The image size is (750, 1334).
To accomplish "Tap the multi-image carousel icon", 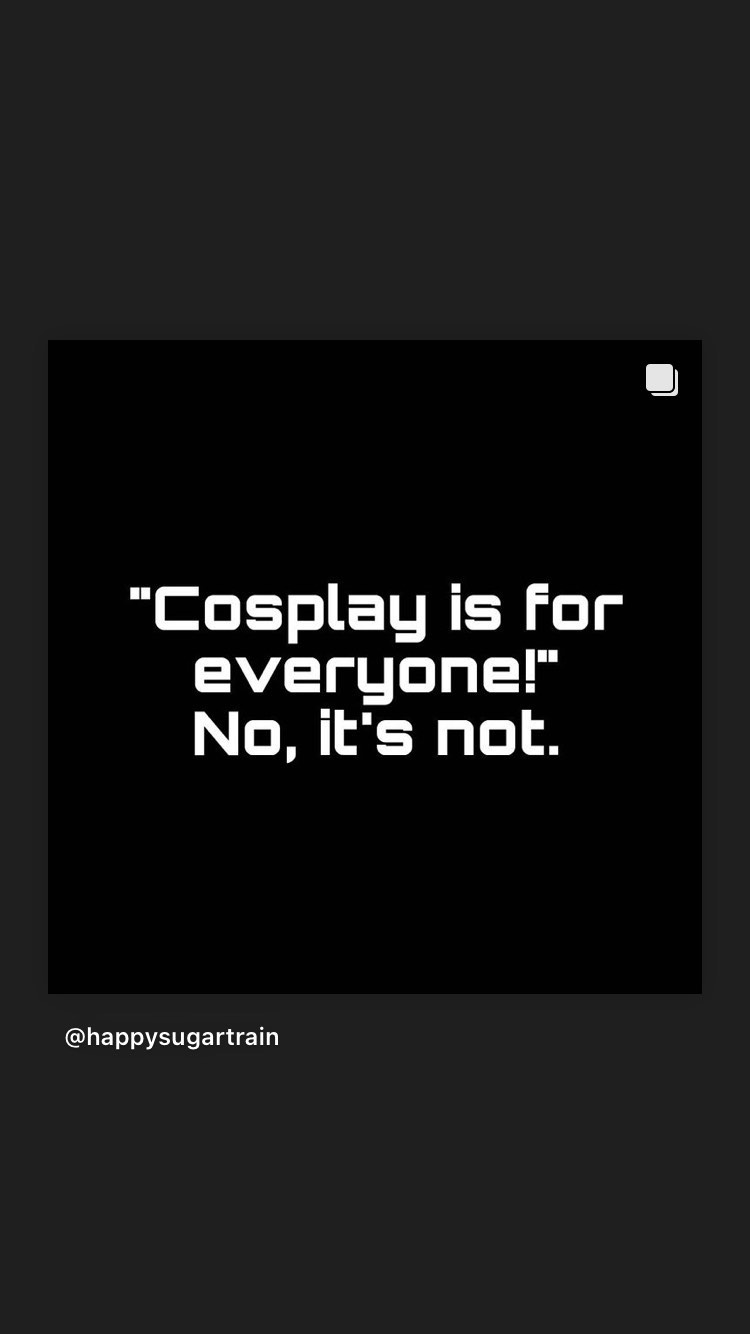I will click(x=662, y=380).
